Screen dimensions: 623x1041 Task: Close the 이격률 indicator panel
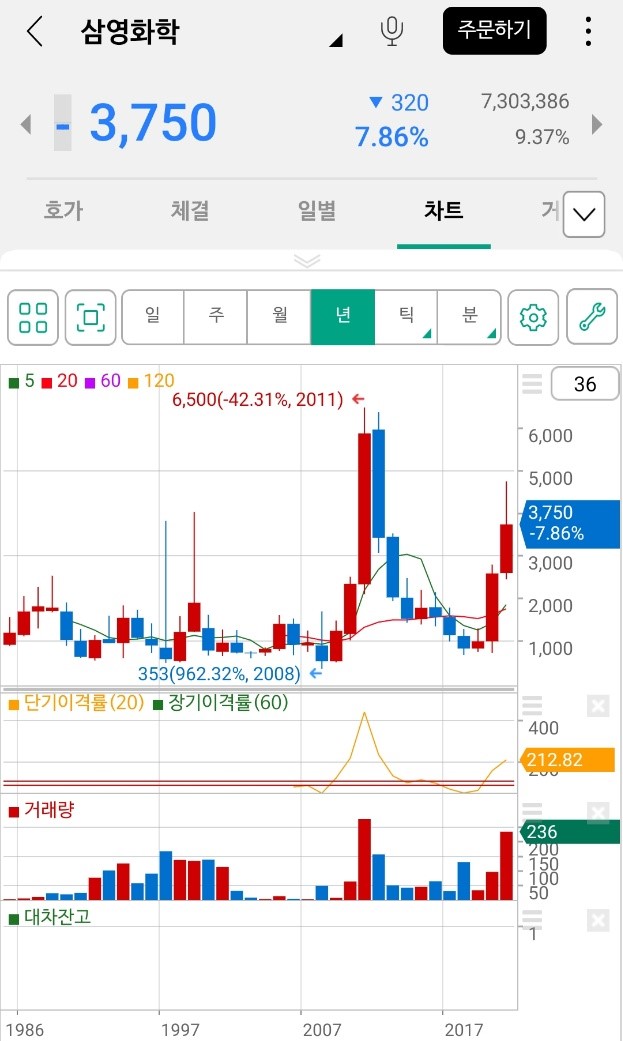(598, 706)
